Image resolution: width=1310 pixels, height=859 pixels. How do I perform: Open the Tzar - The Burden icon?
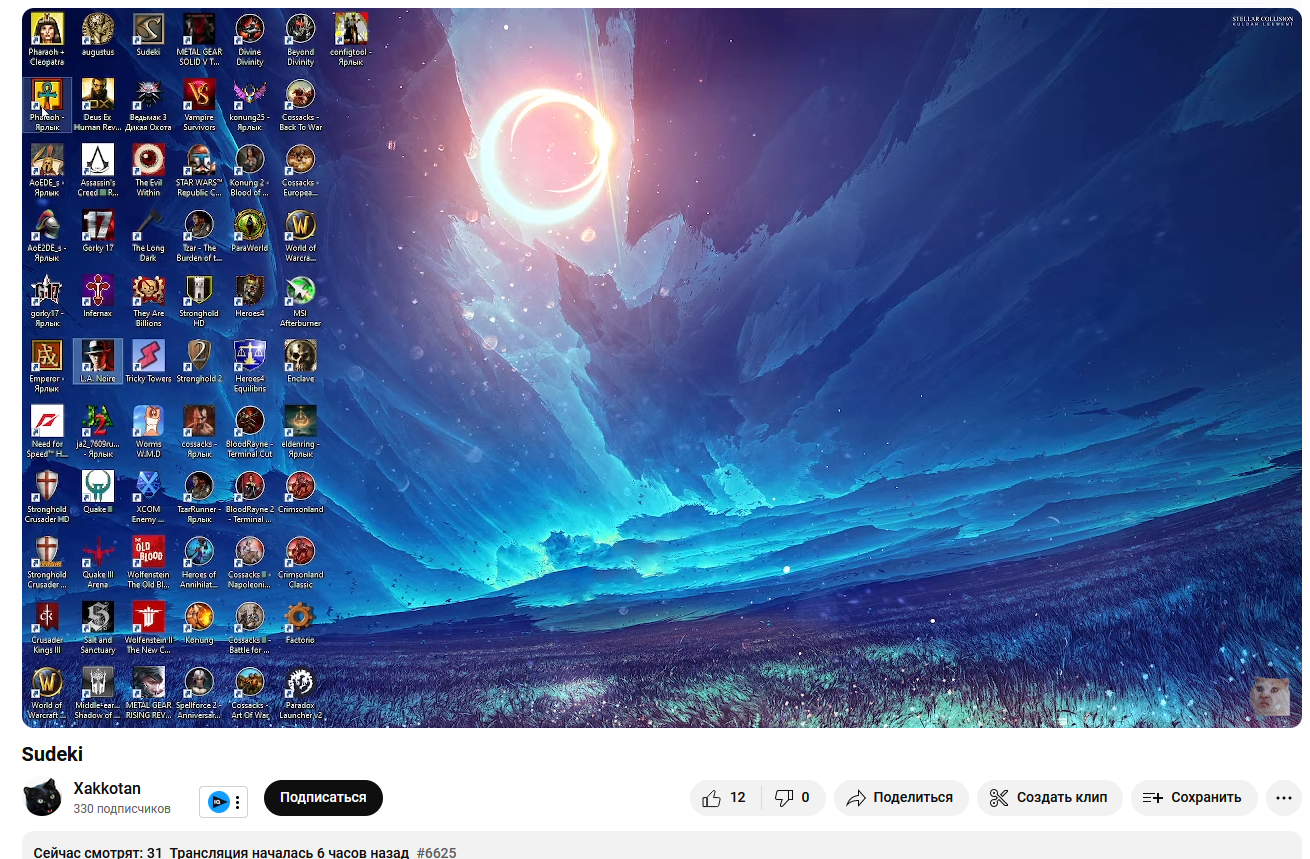coord(199,235)
